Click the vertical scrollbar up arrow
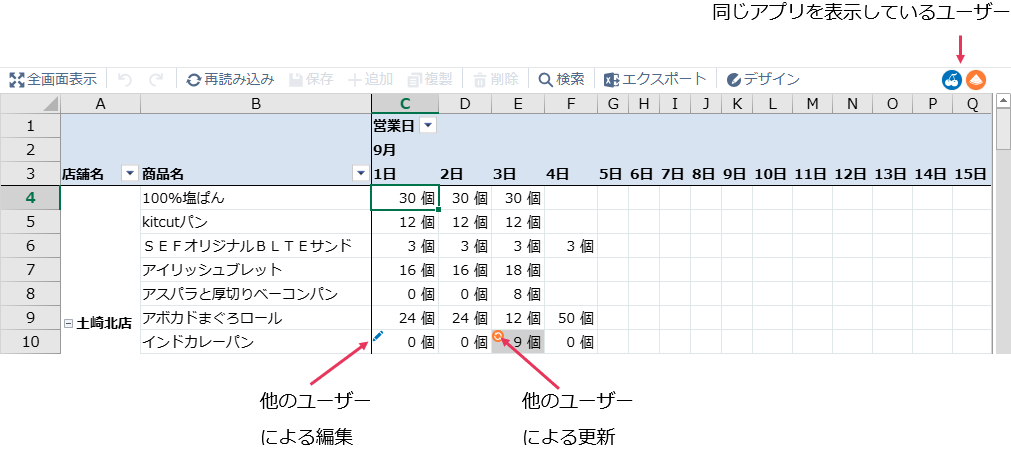Viewport: 1011px width, 450px height. pos(1003,104)
